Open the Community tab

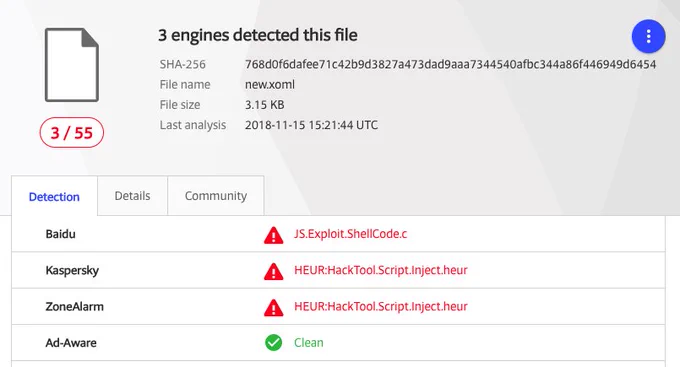pos(216,196)
